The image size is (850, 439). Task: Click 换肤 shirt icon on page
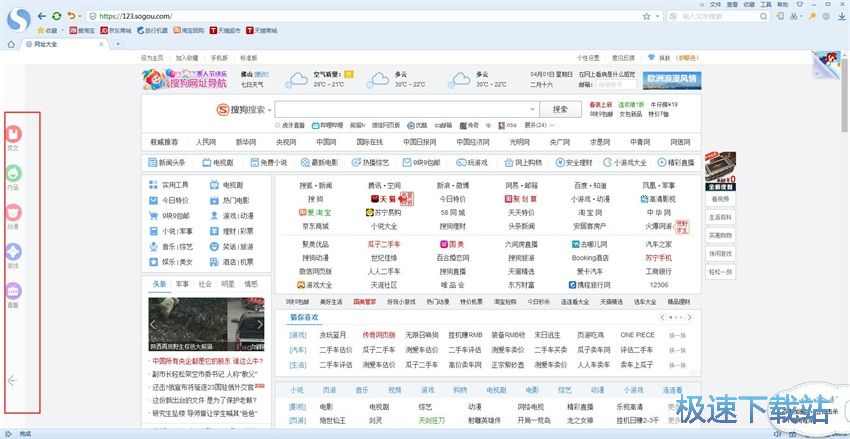[652, 58]
